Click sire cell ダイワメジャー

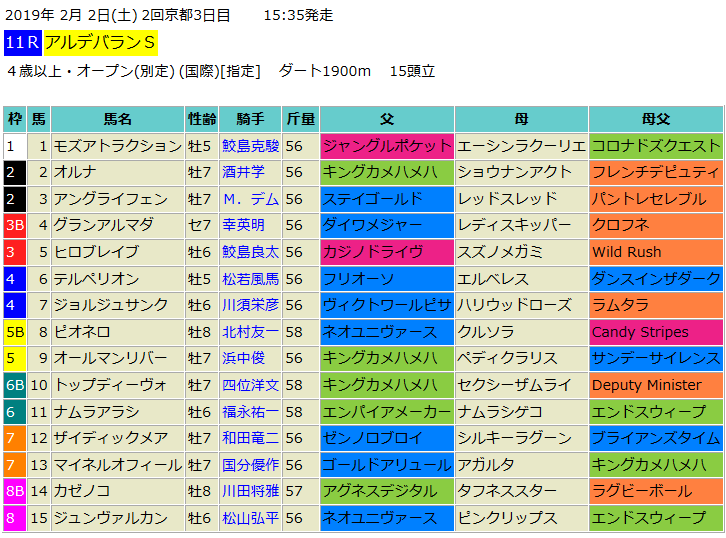coord(387,225)
